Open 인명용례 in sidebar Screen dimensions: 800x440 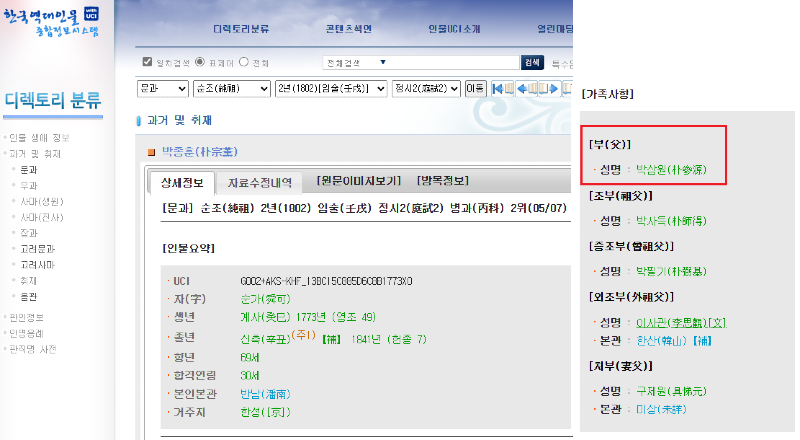click(27, 333)
